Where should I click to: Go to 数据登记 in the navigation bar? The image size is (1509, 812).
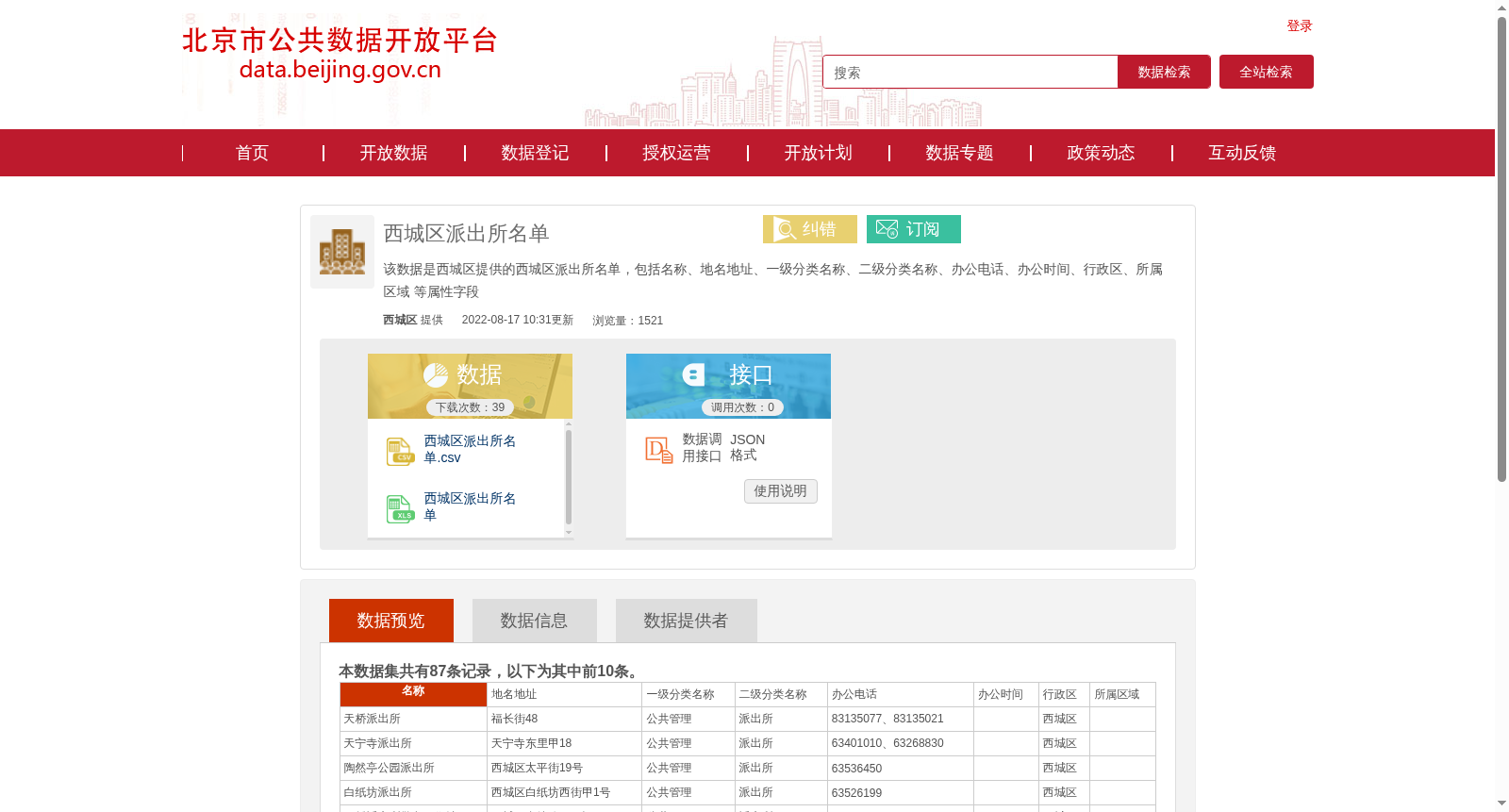click(535, 153)
